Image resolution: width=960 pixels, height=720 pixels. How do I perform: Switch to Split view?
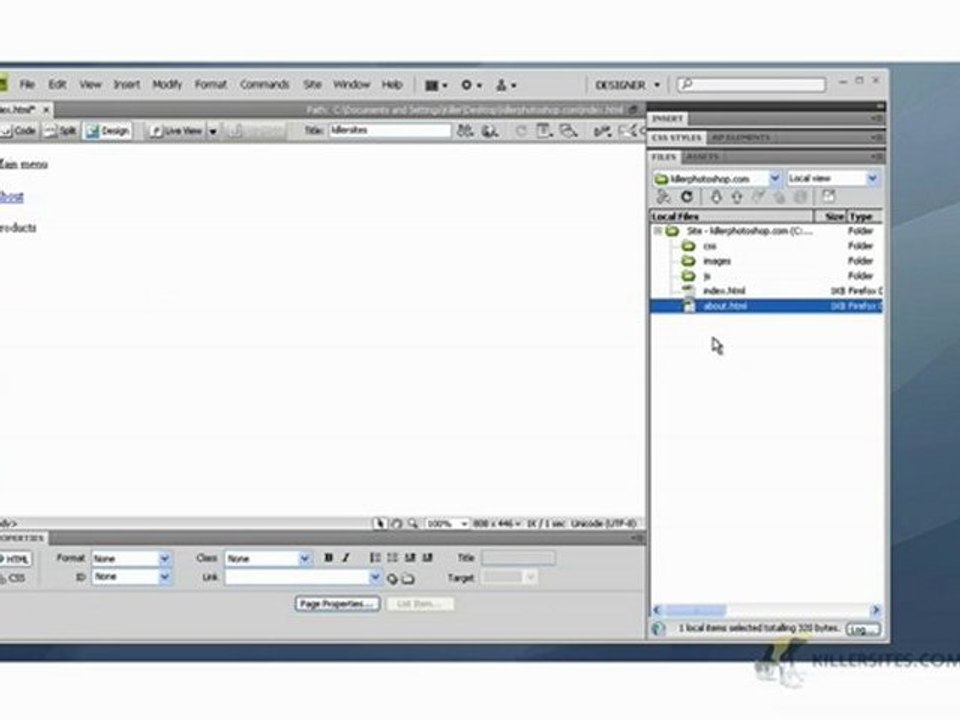[x=61, y=130]
